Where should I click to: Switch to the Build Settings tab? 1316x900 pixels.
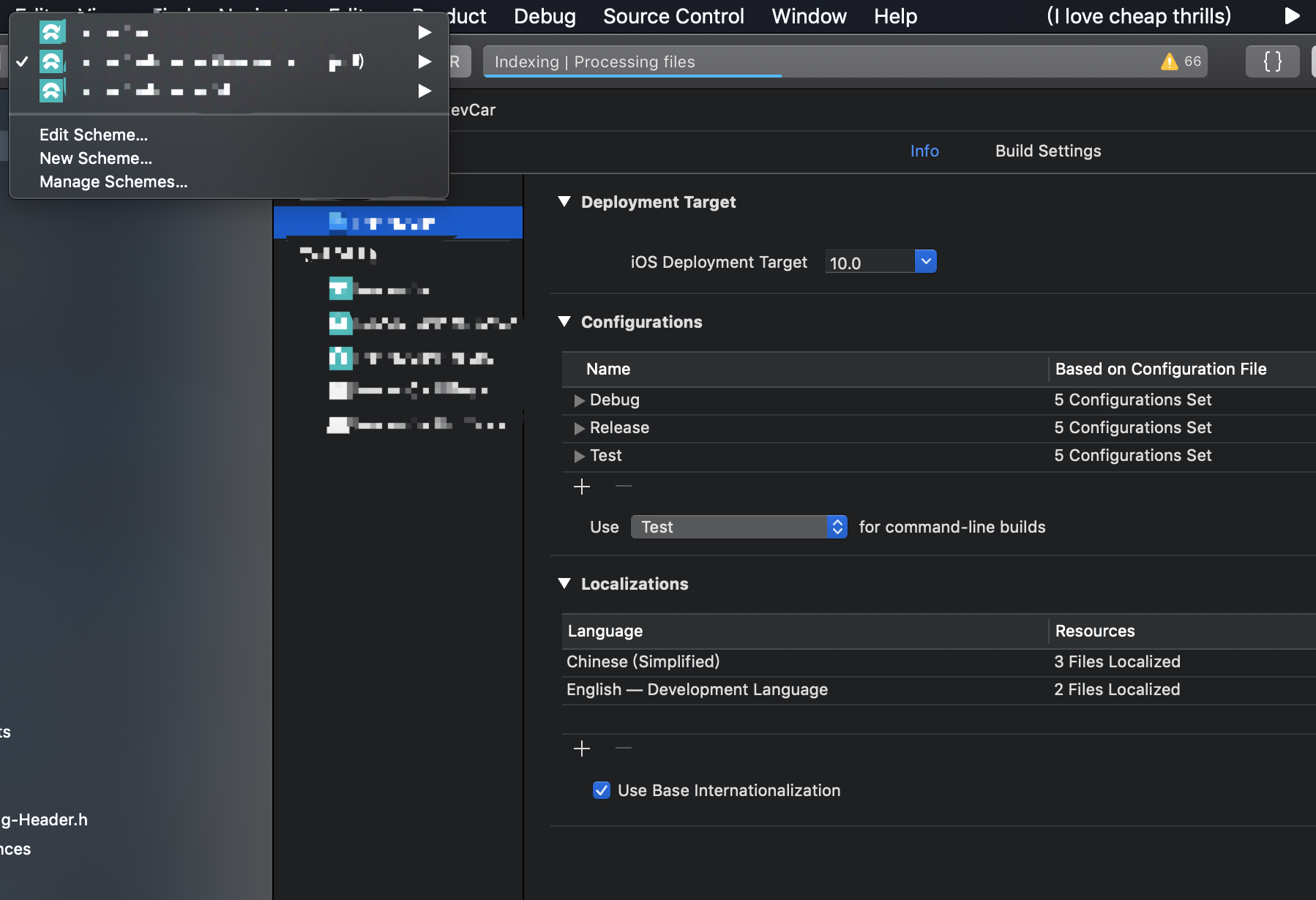tap(1048, 151)
